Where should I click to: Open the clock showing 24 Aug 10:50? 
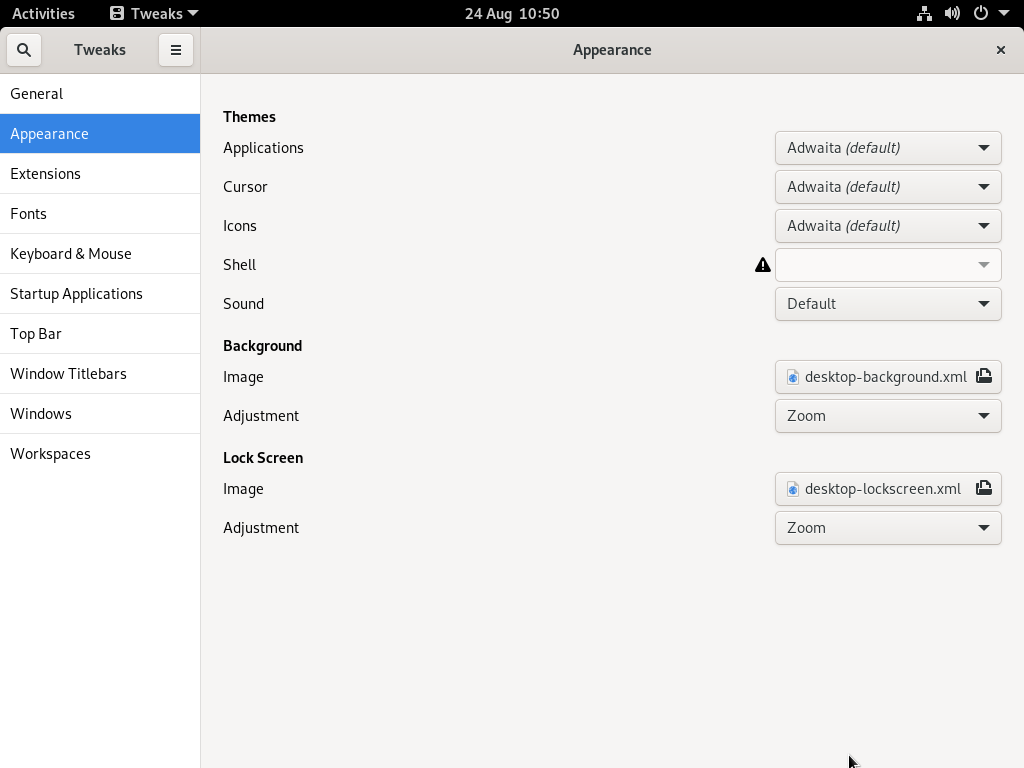[x=512, y=14]
